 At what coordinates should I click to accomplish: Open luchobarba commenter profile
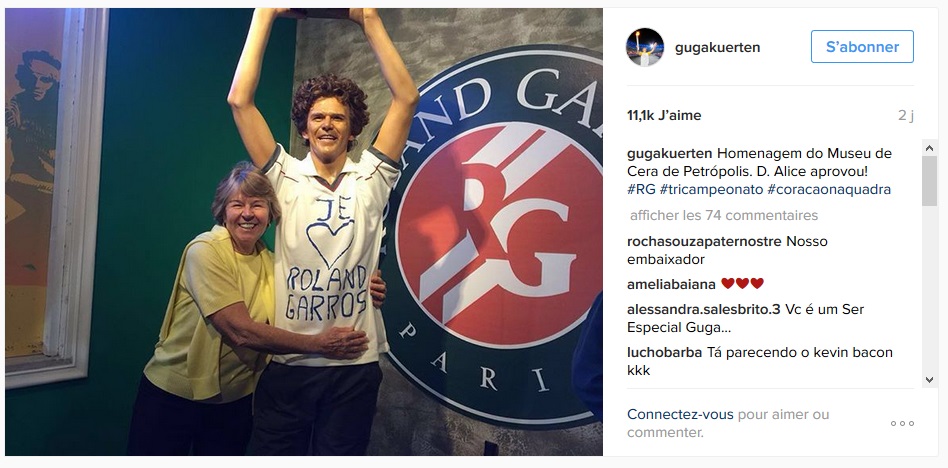(x=664, y=352)
